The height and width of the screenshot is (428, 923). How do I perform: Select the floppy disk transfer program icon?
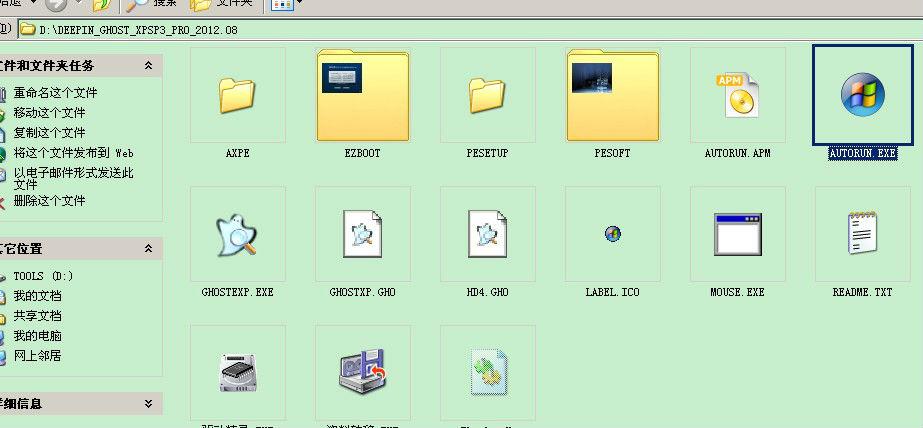coord(362,372)
